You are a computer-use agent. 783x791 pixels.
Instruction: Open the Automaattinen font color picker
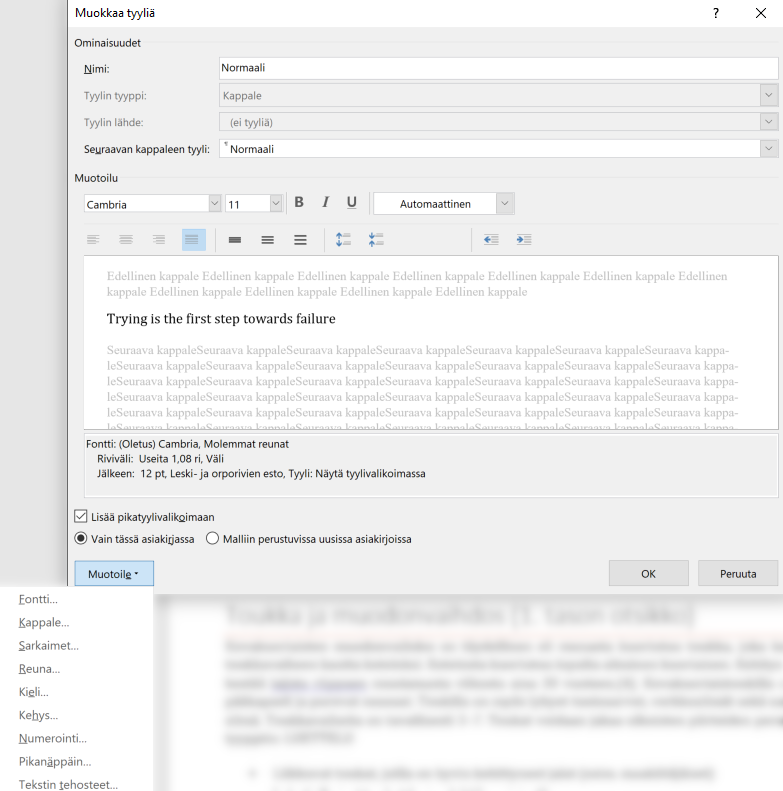[505, 204]
